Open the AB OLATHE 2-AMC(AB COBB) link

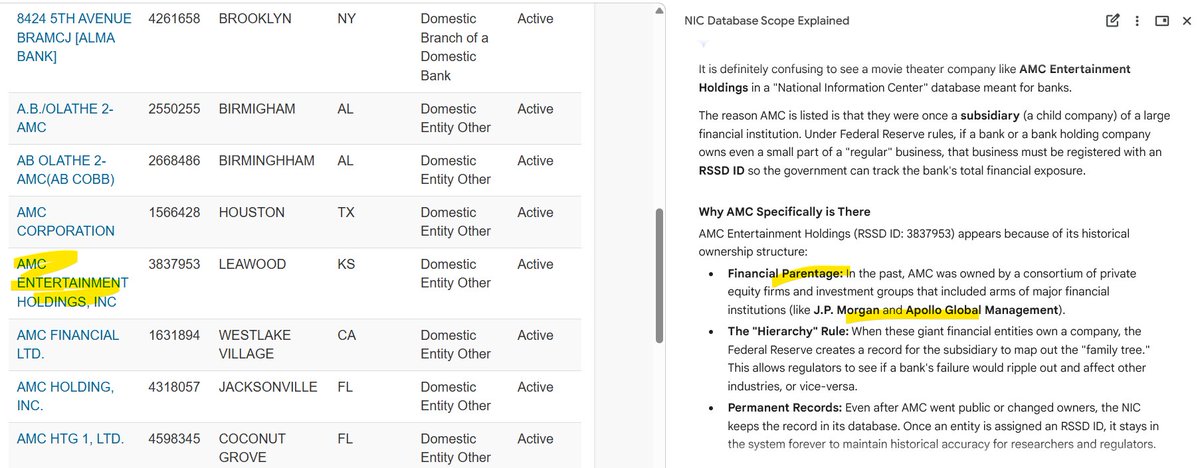click(x=66, y=170)
